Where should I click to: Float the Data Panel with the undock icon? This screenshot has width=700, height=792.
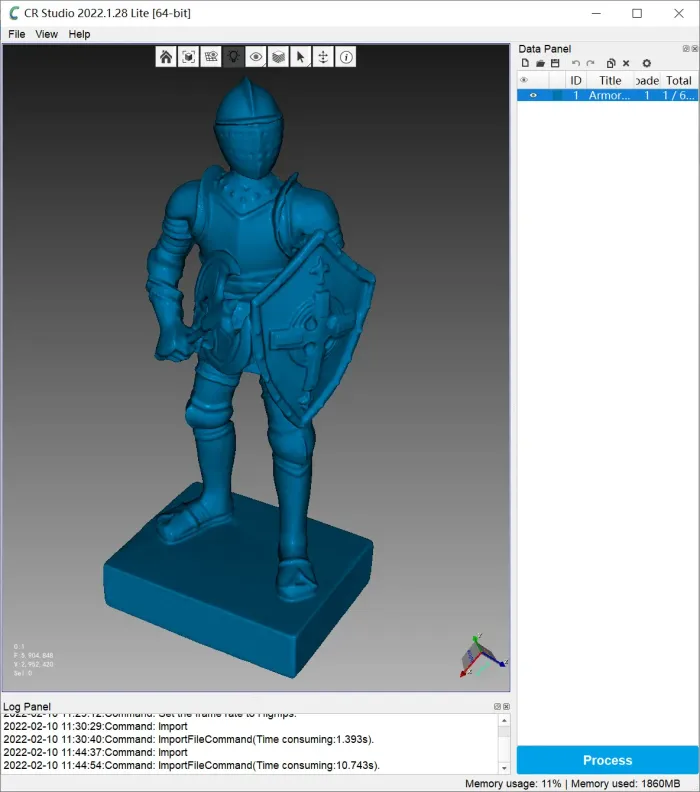(685, 48)
